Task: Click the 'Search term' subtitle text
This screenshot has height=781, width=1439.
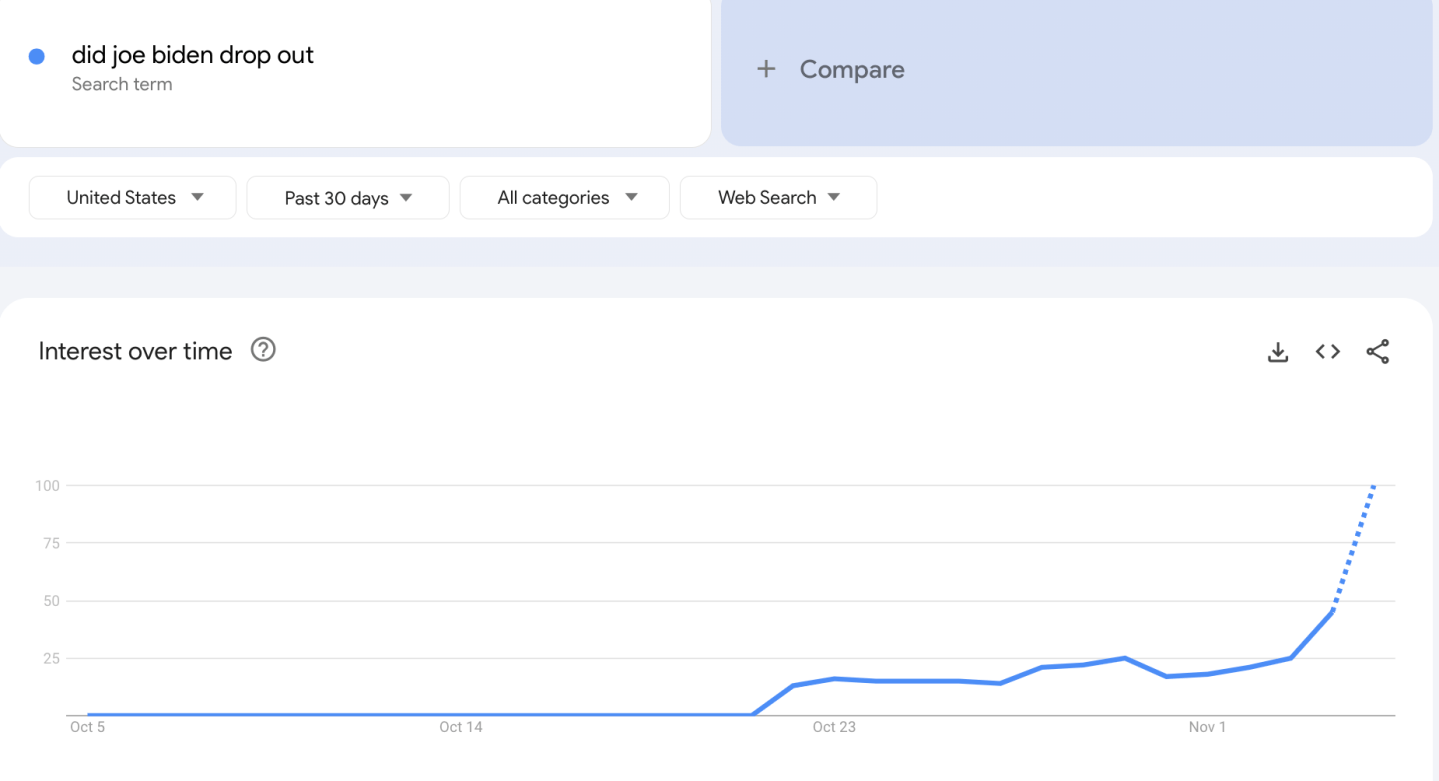Action: (122, 85)
